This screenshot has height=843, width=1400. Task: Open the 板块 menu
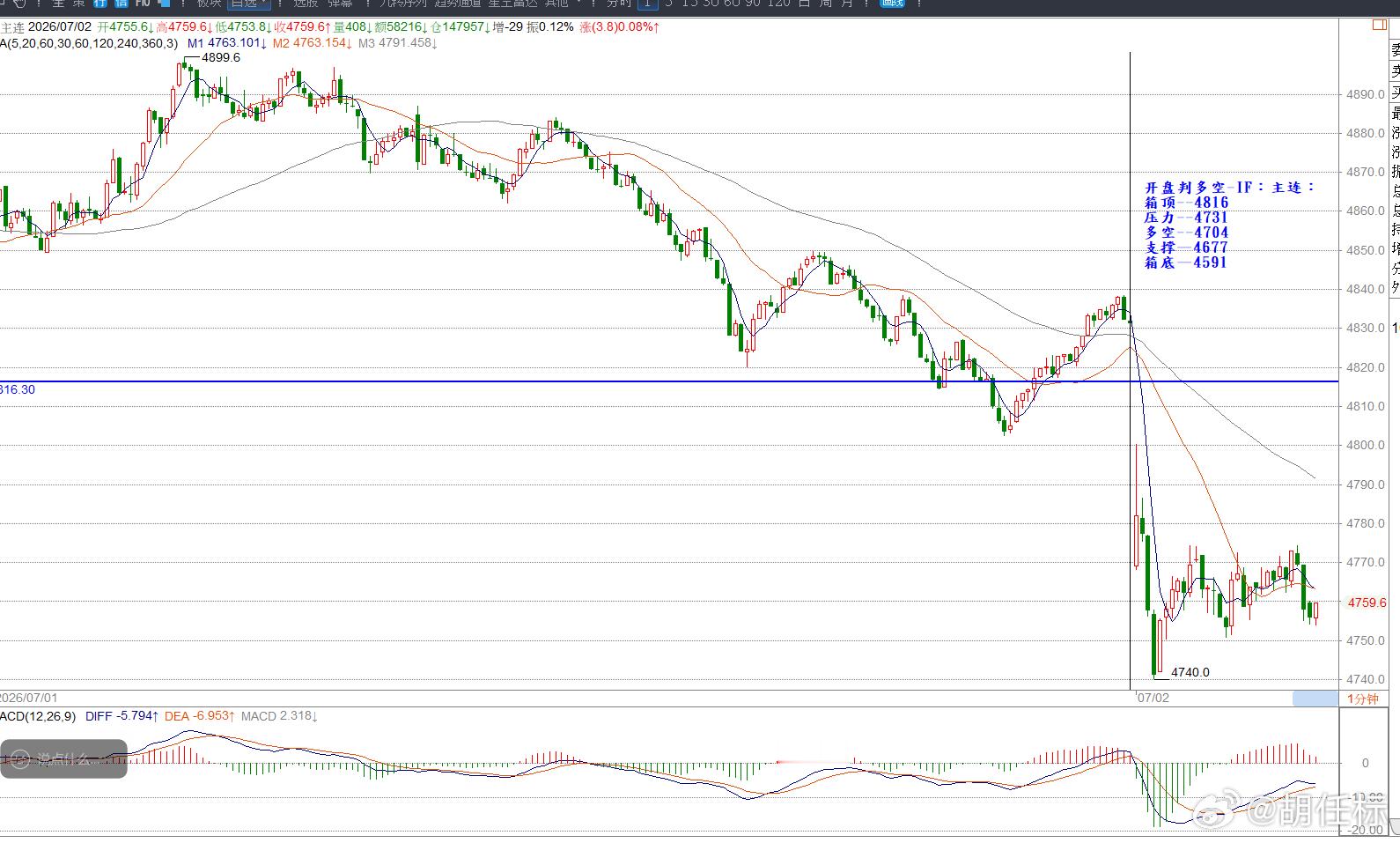pos(209,4)
